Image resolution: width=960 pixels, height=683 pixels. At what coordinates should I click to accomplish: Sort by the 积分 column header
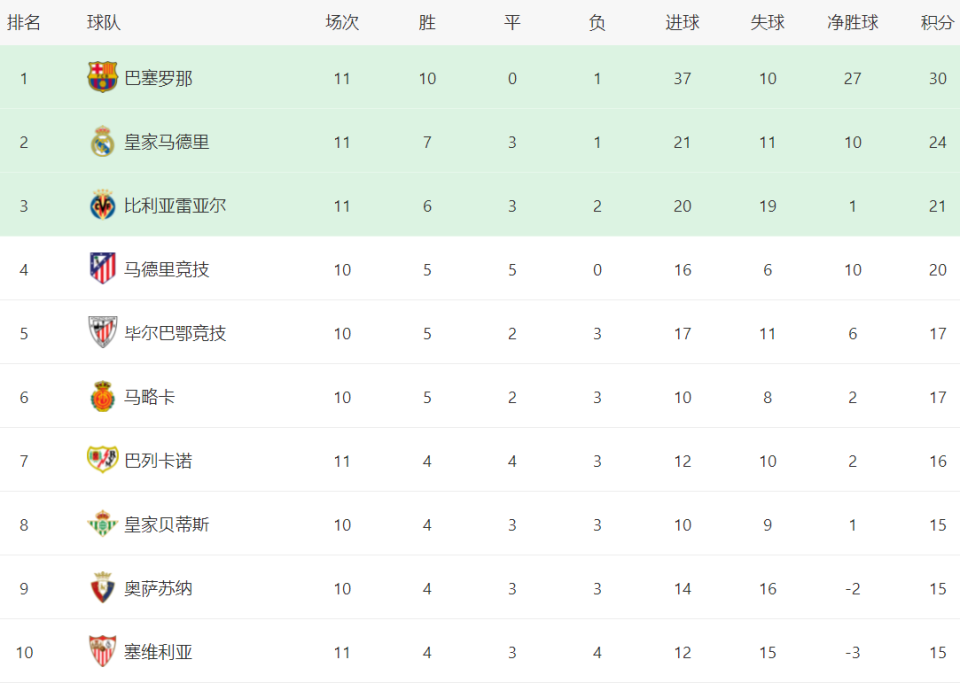point(937,23)
